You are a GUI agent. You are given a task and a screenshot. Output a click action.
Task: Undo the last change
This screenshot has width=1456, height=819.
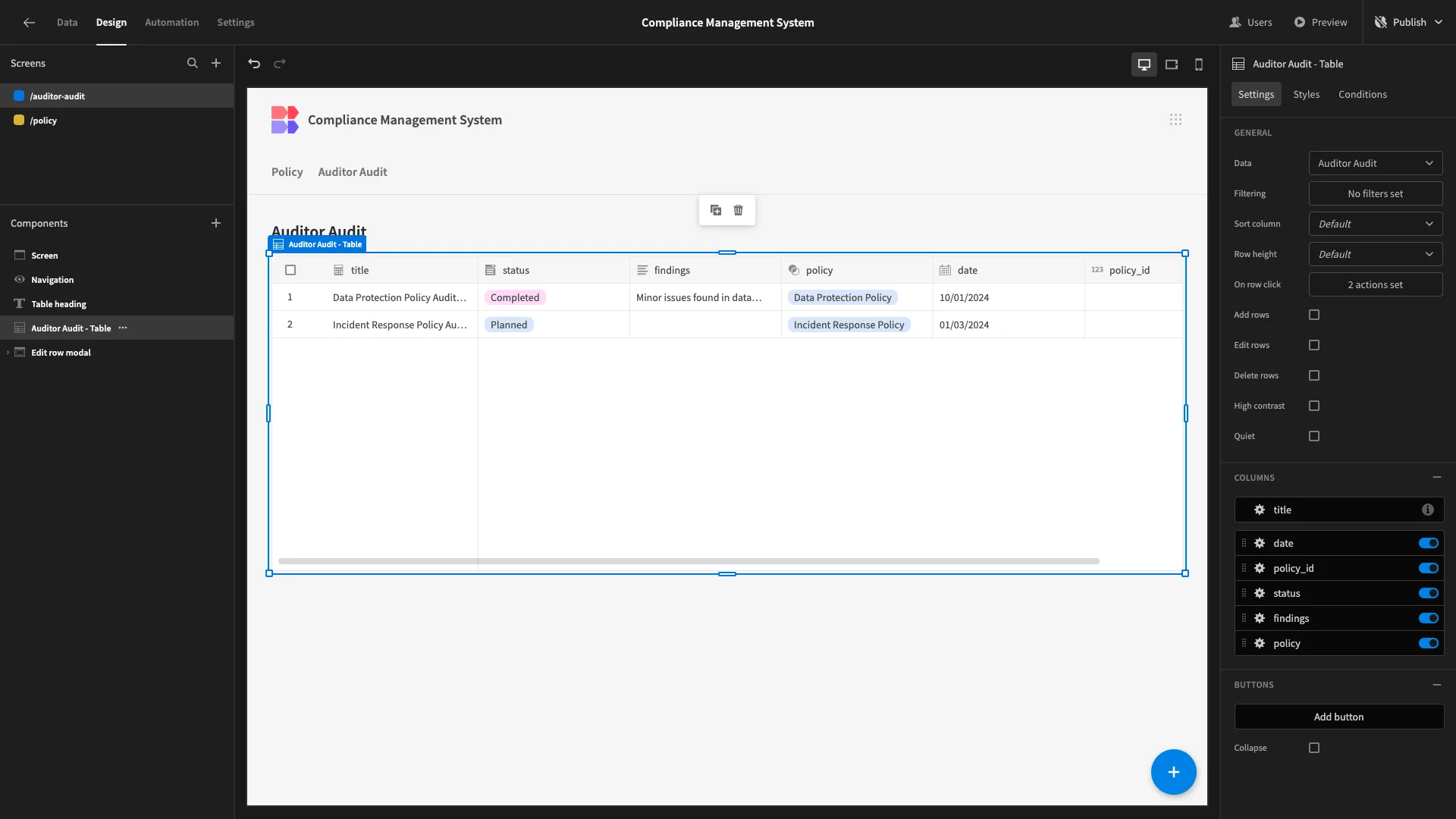[x=254, y=64]
